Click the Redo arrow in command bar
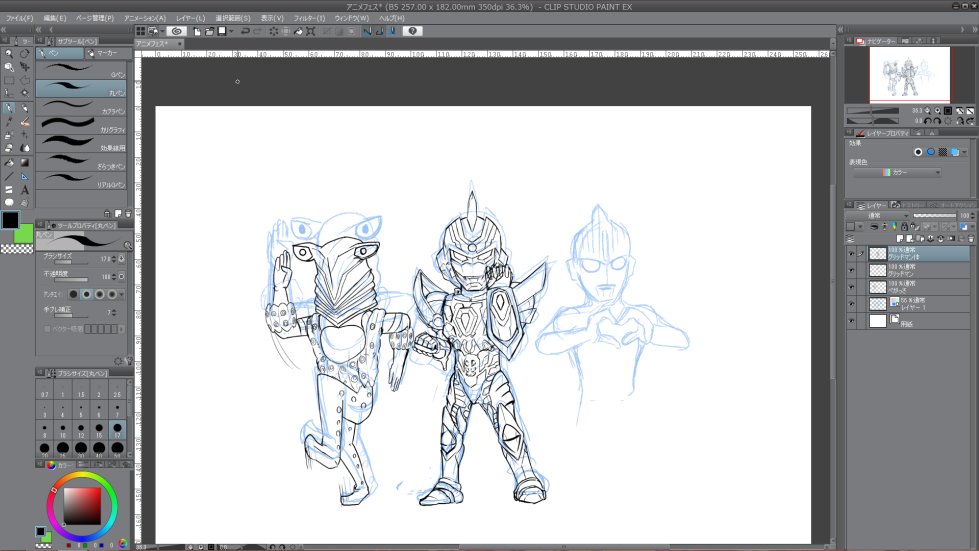This screenshot has width=979, height=551. click(258, 31)
